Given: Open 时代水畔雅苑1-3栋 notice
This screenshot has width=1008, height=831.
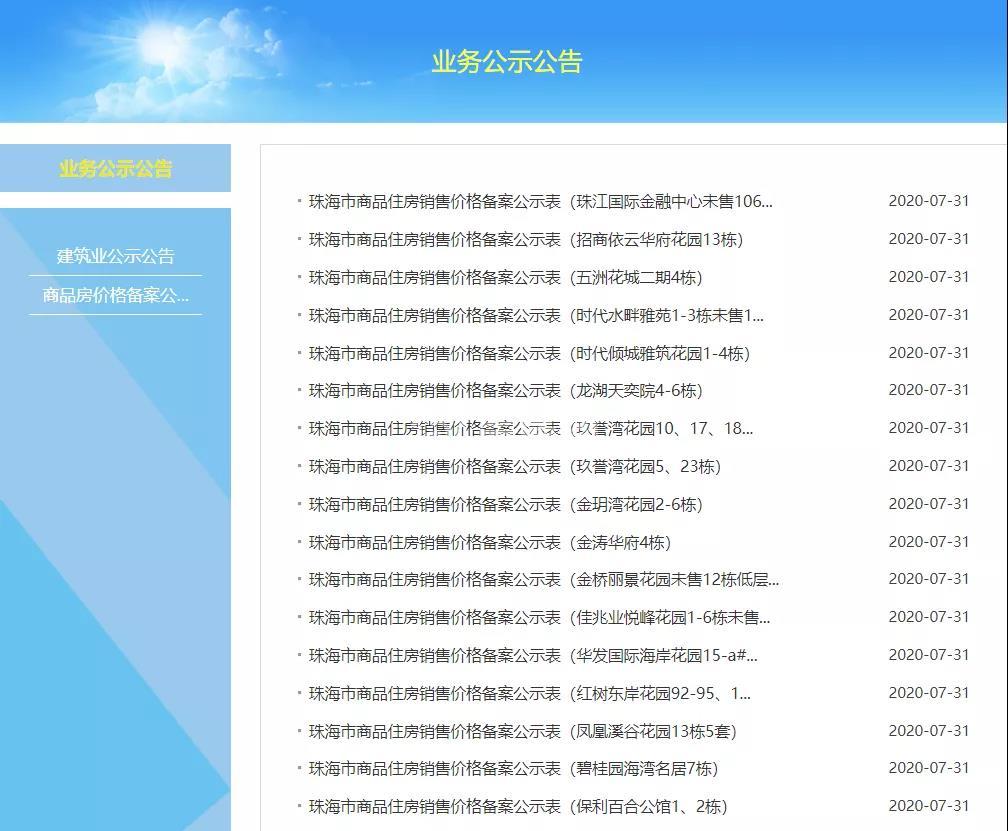Looking at the screenshot, I should click(x=536, y=315).
